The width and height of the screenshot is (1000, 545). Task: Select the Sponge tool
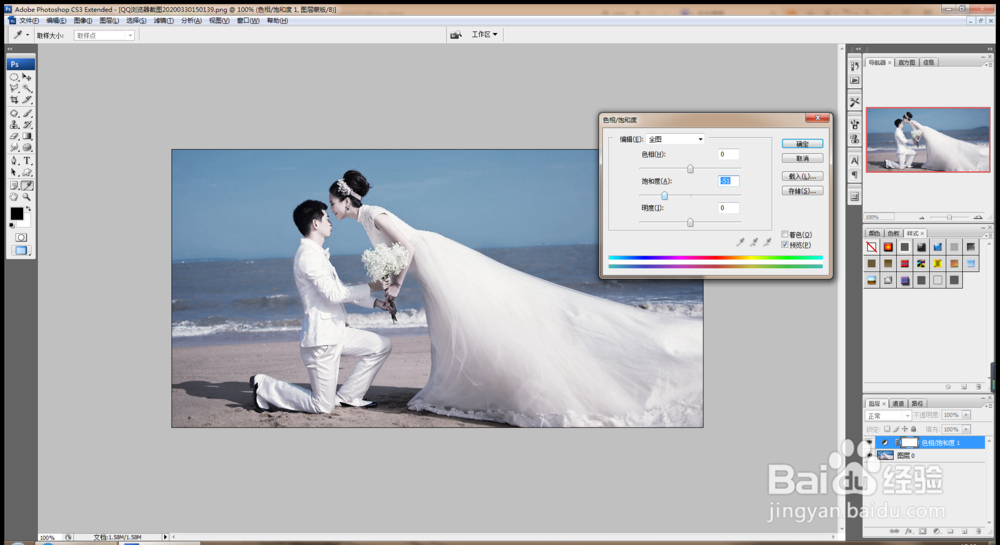[x=27, y=147]
